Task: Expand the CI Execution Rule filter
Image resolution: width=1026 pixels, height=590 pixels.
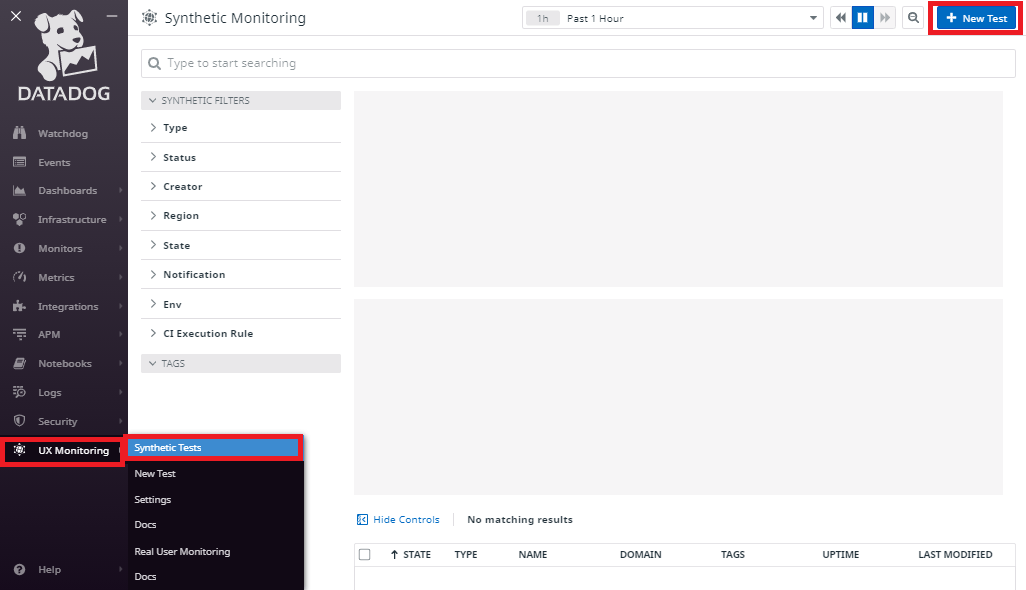Action: 241,334
